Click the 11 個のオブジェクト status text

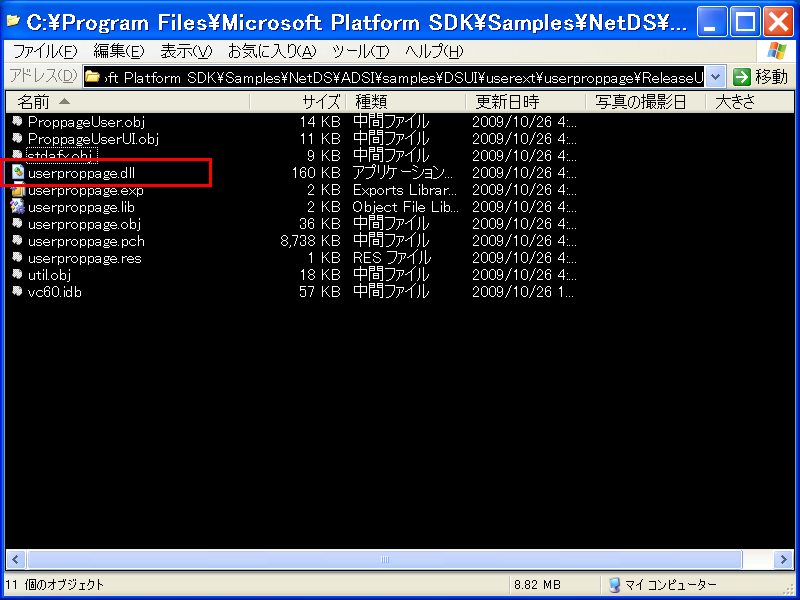[55, 585]
